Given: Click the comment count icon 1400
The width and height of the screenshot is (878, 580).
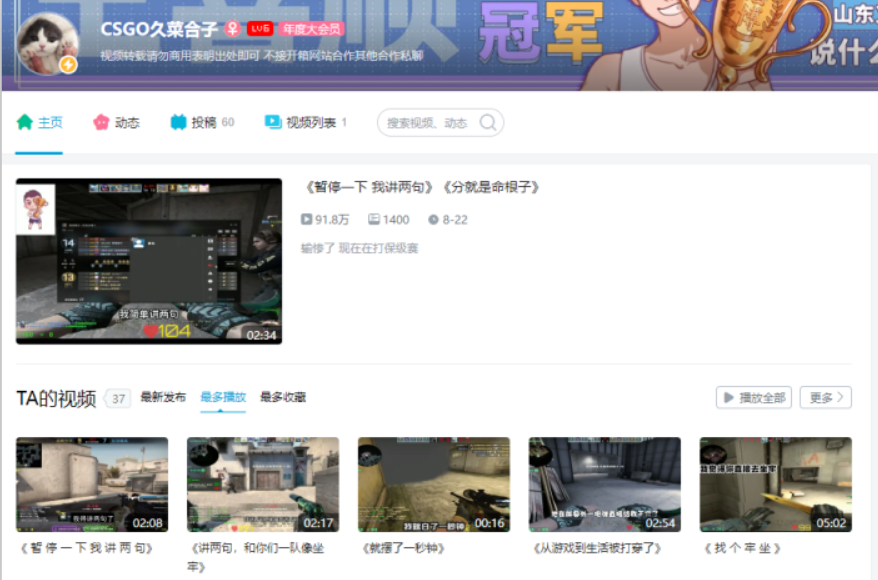Looking at the screenshot, I should tap(373, 219).
